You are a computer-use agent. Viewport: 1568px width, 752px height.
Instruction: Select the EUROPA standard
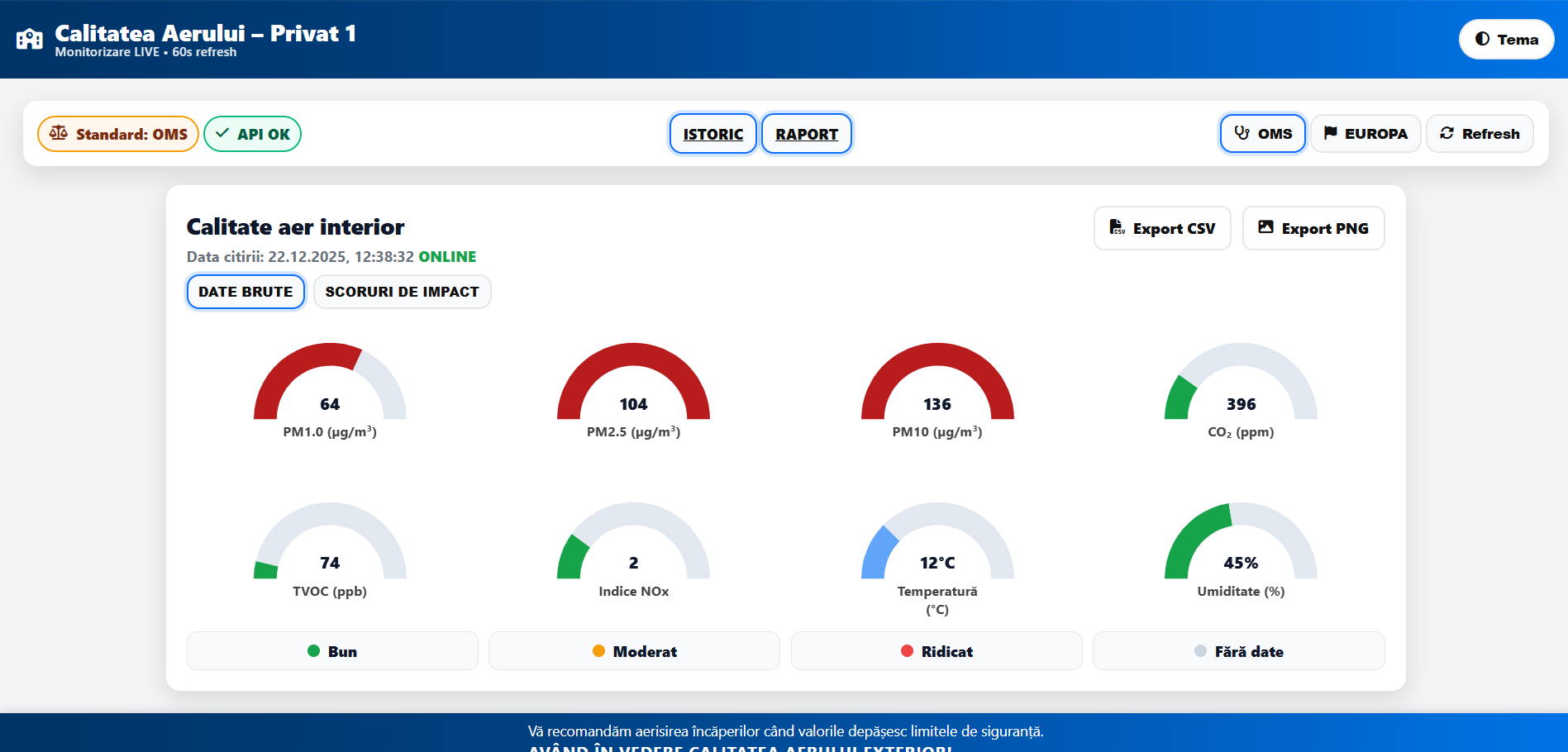pos(1365,134)
